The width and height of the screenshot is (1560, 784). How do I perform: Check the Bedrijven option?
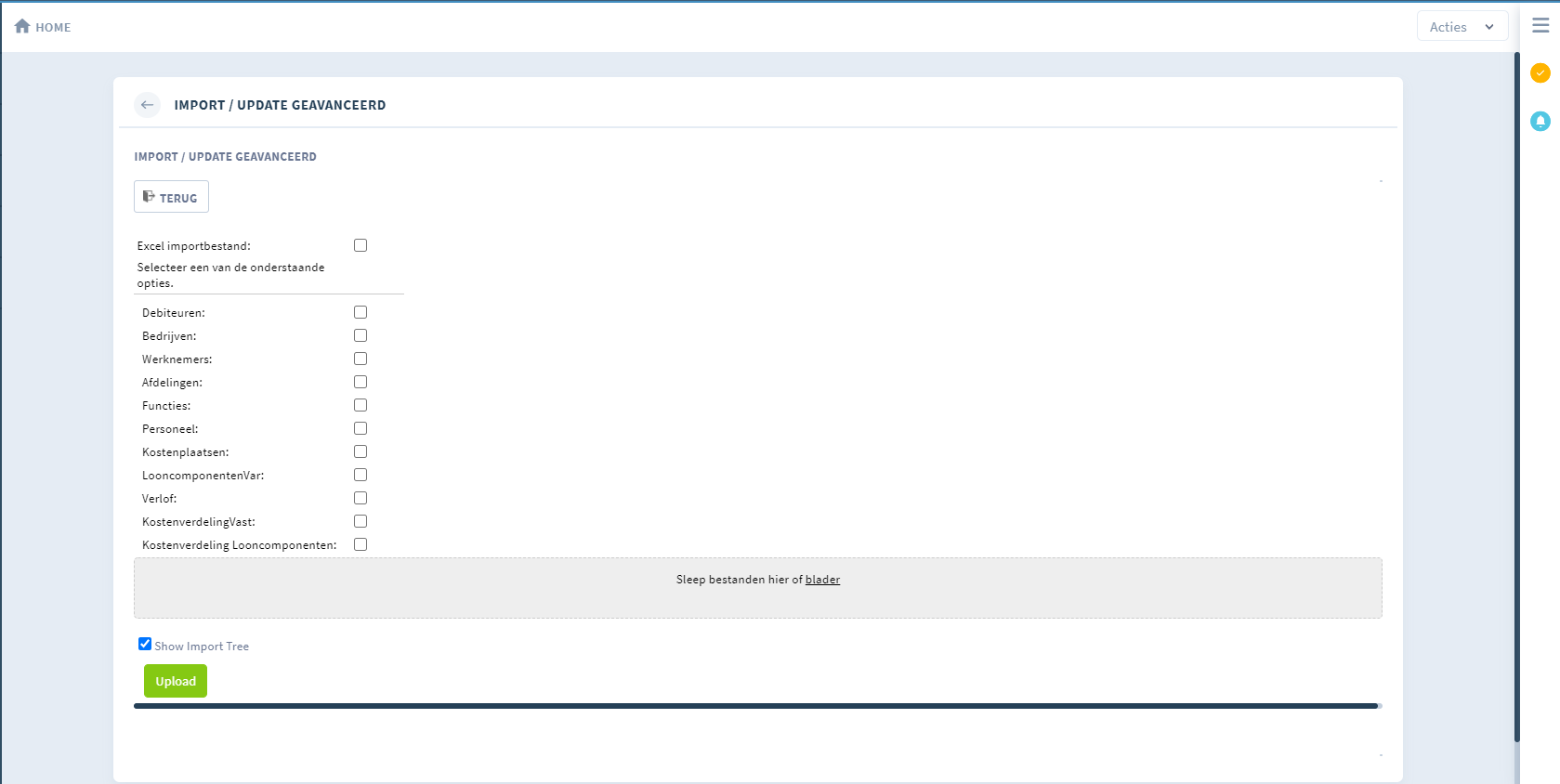tap(361, 335)
